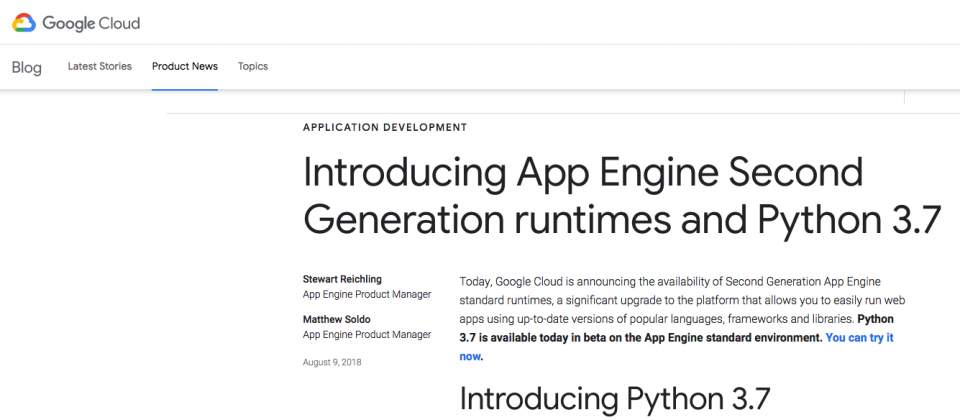Click the Application Development category label
Screen dimensions: 960x420
coord(384,127)
